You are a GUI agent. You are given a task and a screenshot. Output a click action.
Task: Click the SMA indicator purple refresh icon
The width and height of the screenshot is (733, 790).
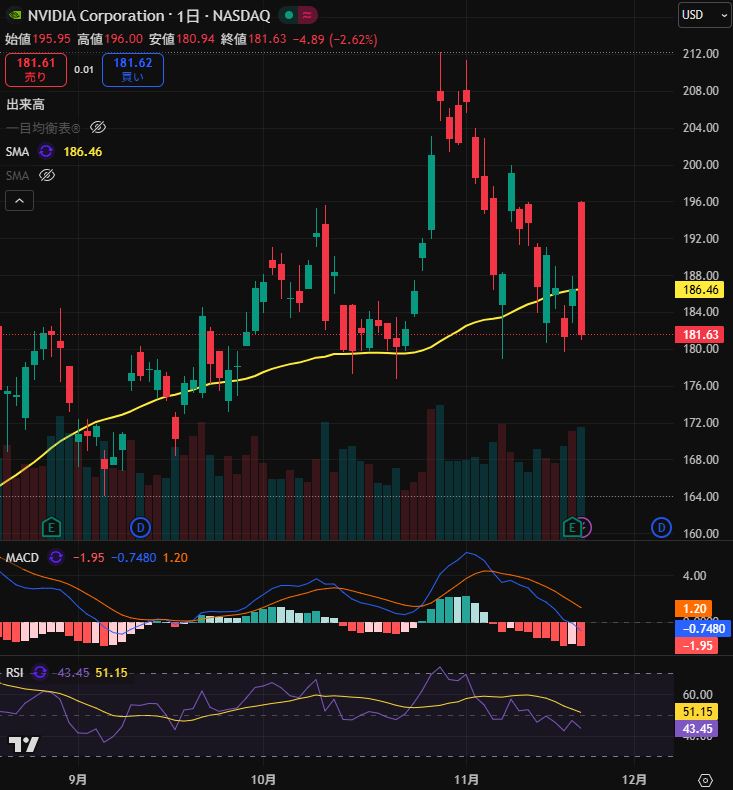pos(46,151)
